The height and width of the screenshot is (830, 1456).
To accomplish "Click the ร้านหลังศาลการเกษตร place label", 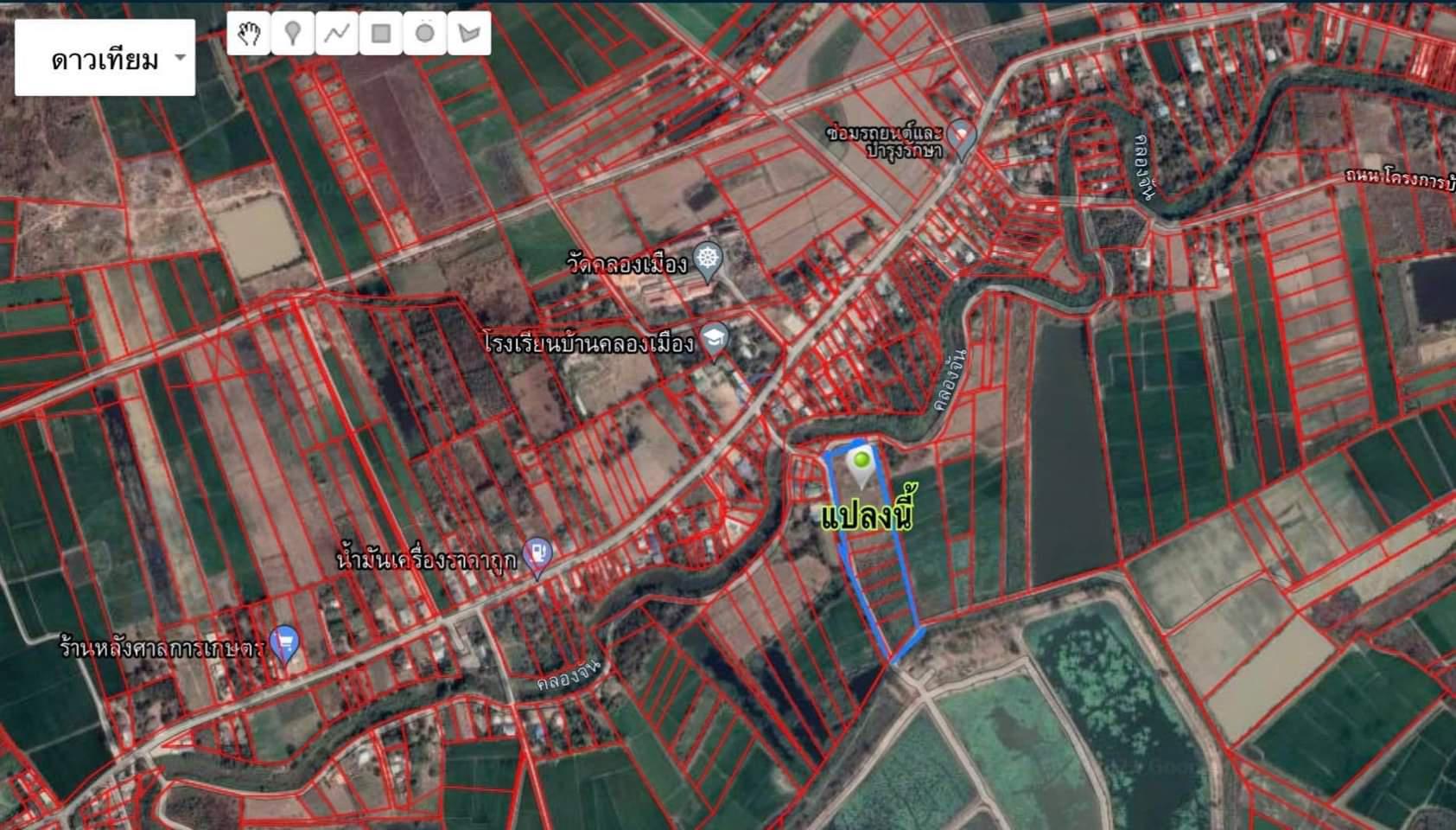I will tap(162, 647).
